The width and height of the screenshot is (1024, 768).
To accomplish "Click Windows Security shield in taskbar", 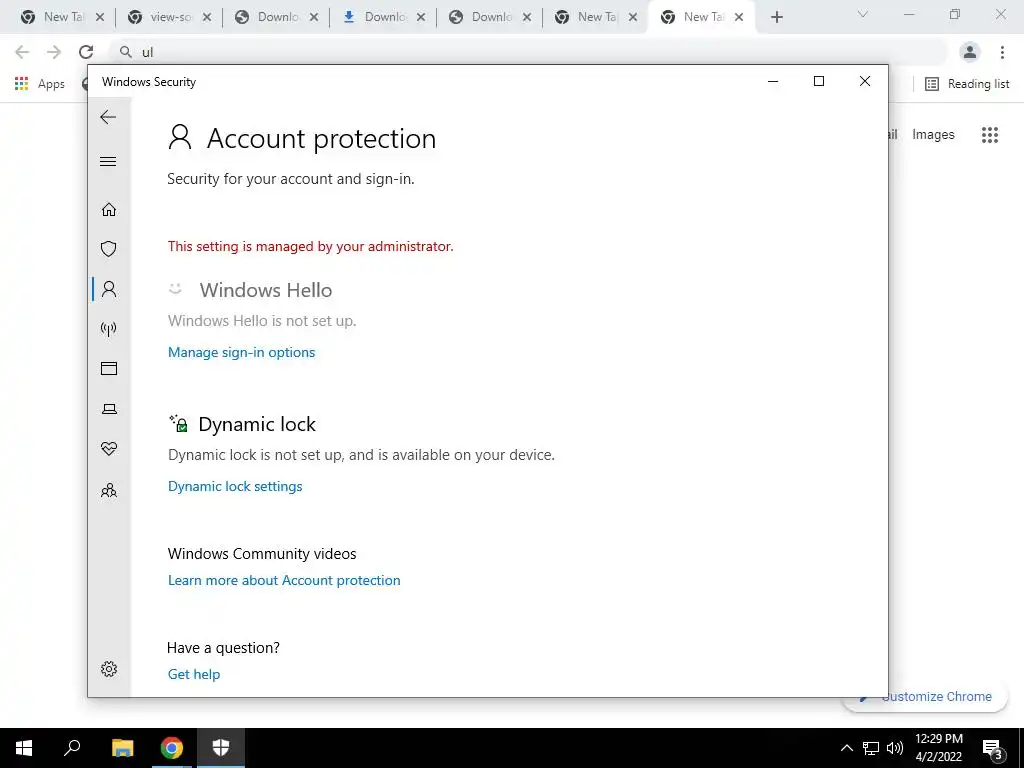I will (x=221, y=748).
